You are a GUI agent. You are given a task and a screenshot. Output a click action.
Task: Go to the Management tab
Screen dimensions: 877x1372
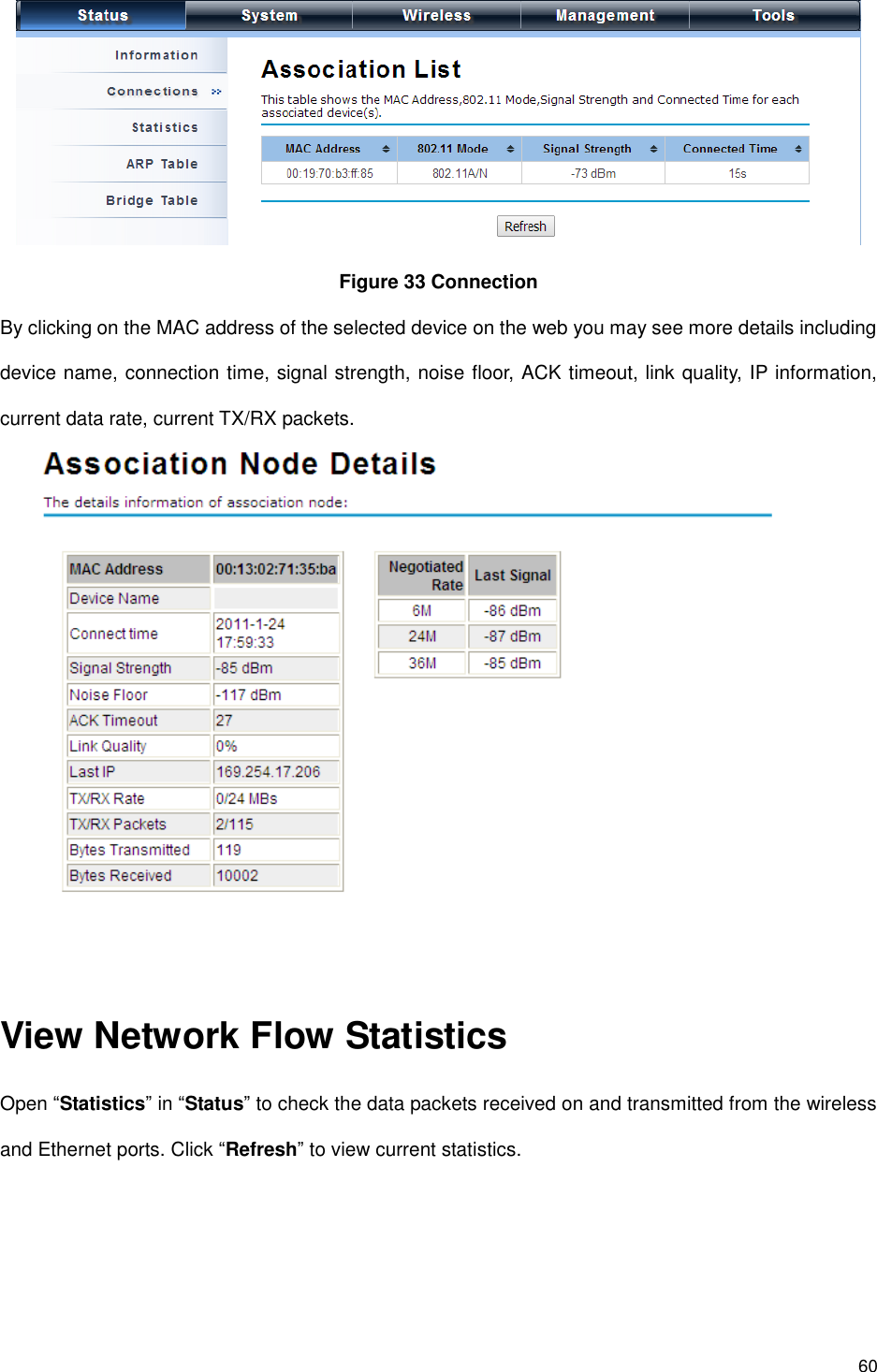pyautogui.click(x=605, y=15)
